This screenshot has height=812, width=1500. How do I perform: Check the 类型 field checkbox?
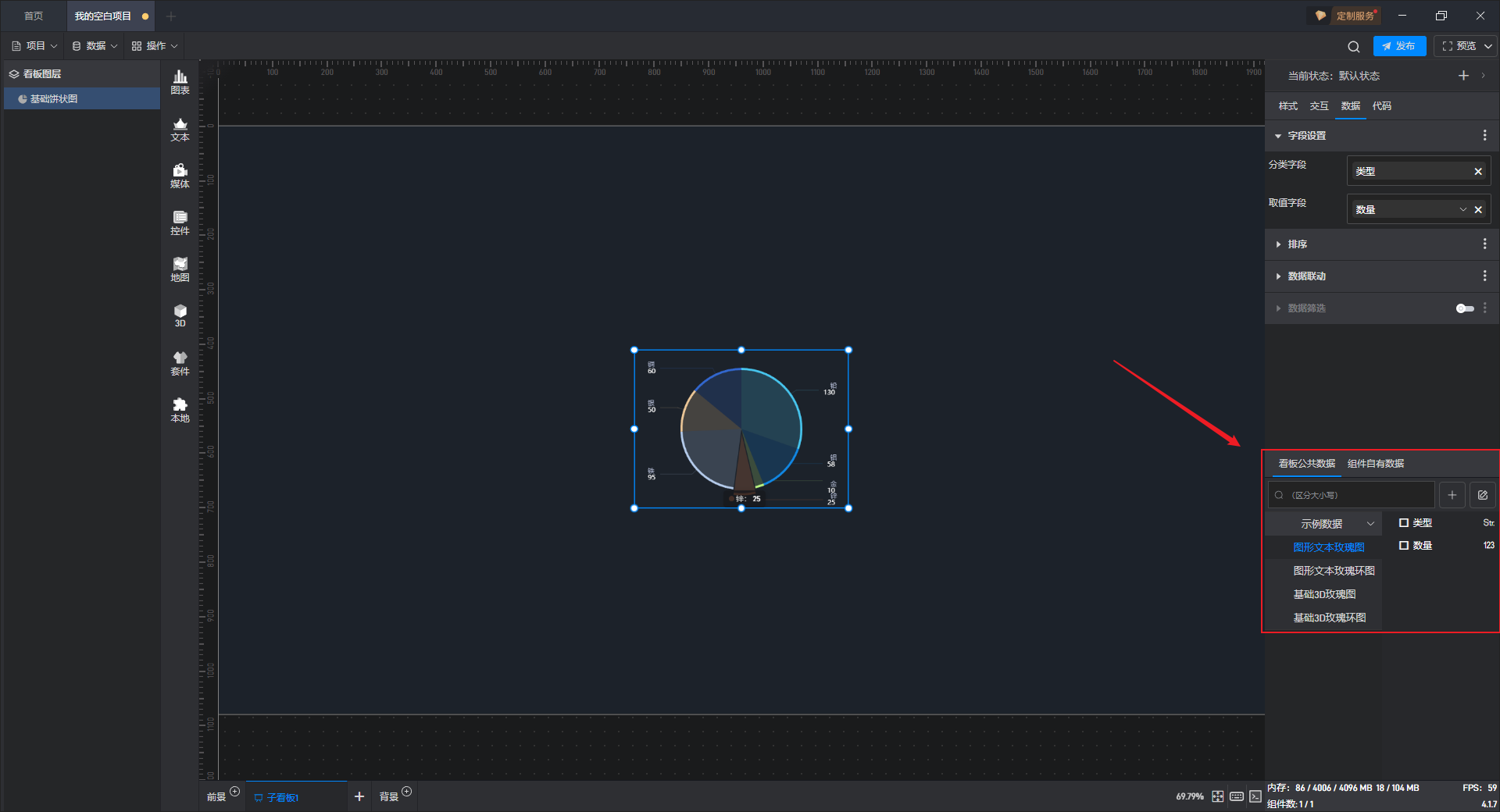click(1404, 523)
